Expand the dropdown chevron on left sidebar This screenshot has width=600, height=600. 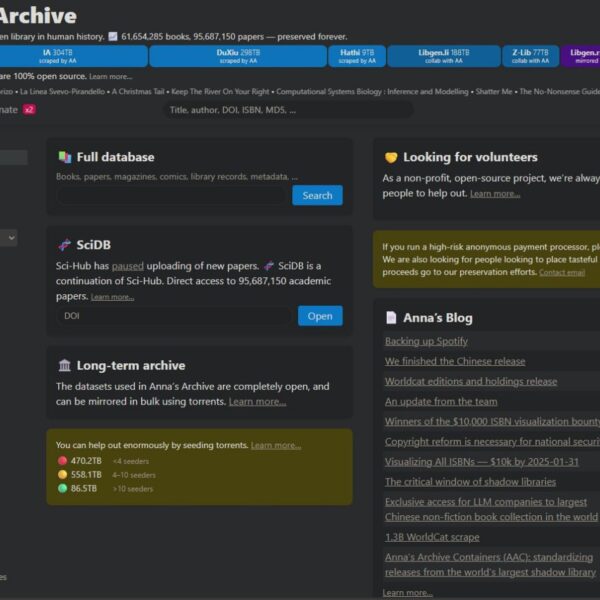[x=11, y=238]
